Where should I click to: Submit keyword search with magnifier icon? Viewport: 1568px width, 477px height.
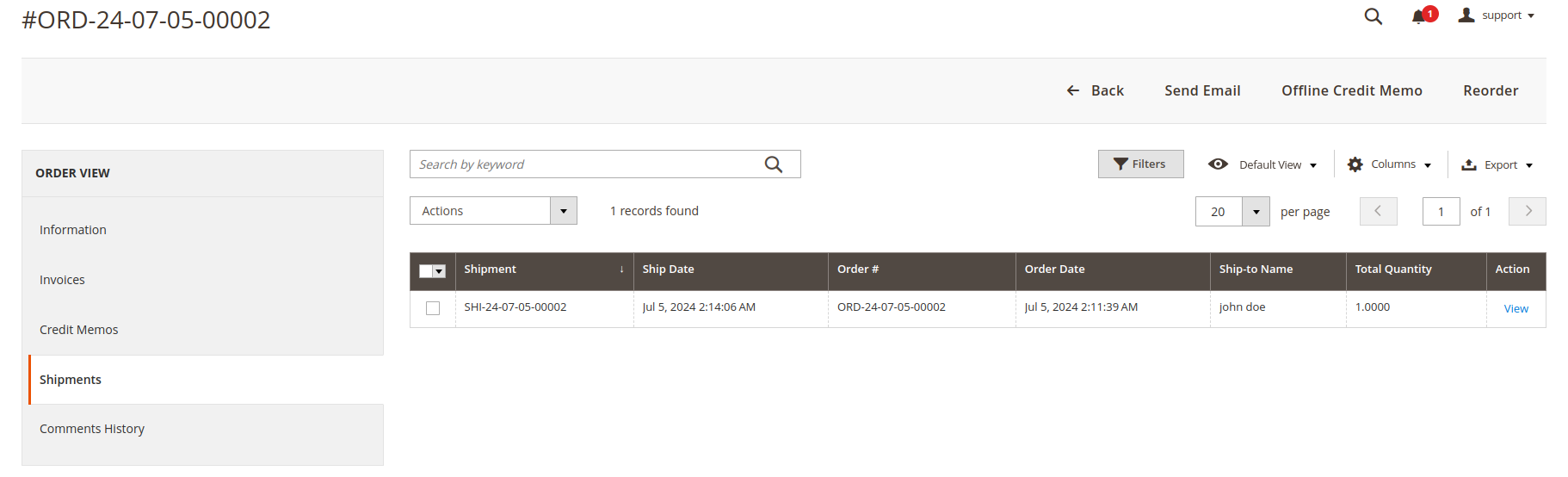click(774, 164)
